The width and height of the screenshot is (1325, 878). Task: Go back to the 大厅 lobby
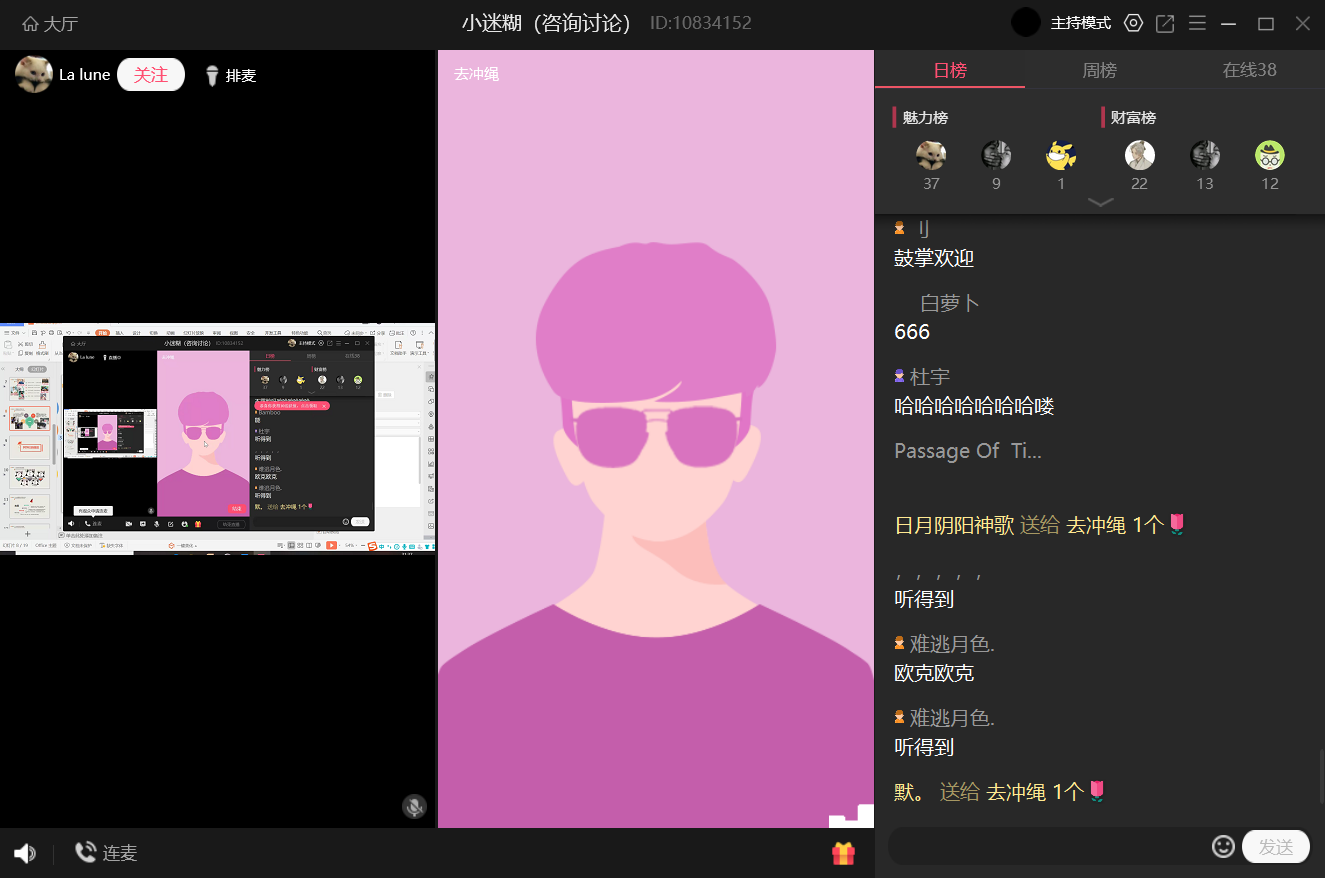pyautogui.click(x=49, y=24)
